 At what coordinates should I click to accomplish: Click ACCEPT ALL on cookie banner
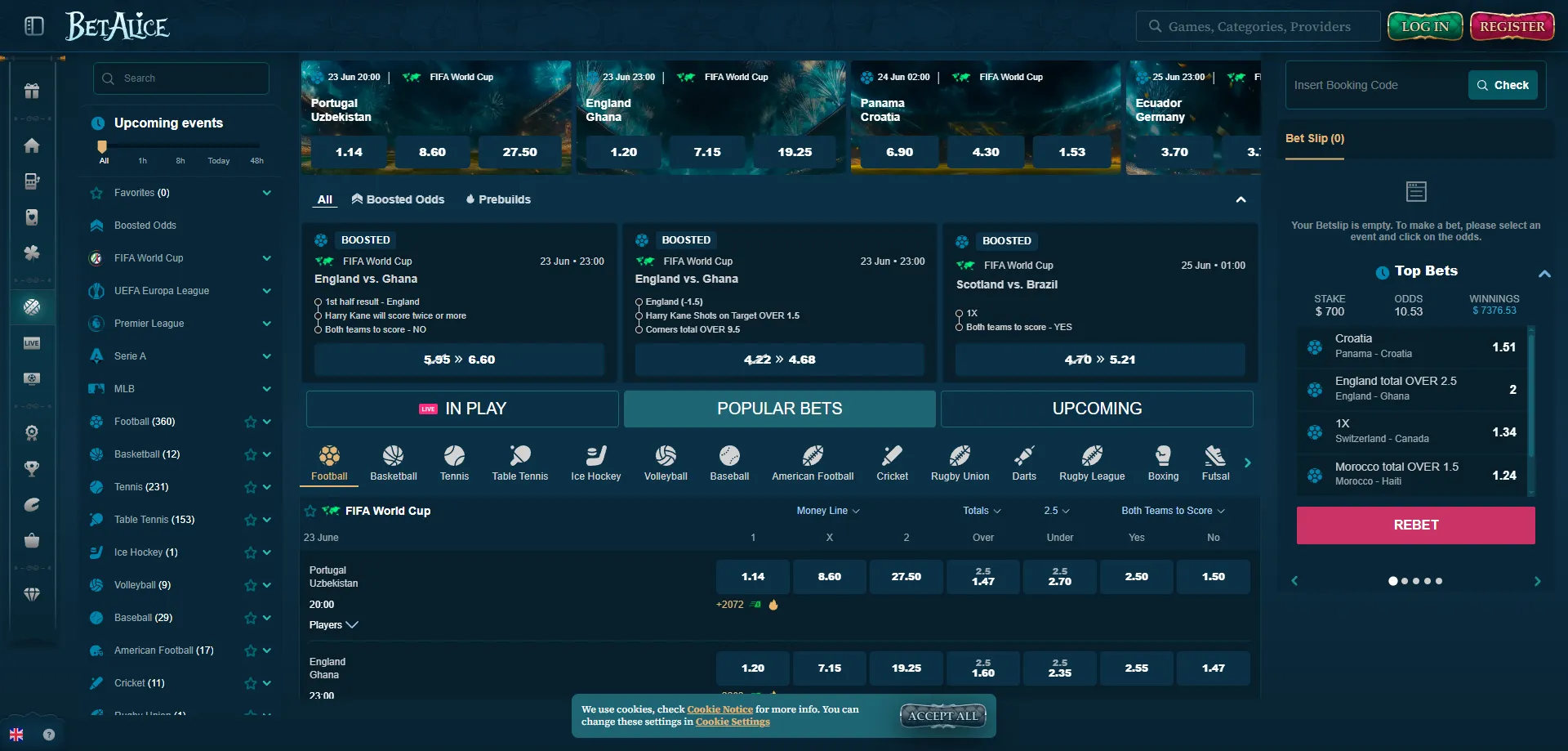click(x=943, y=716)
